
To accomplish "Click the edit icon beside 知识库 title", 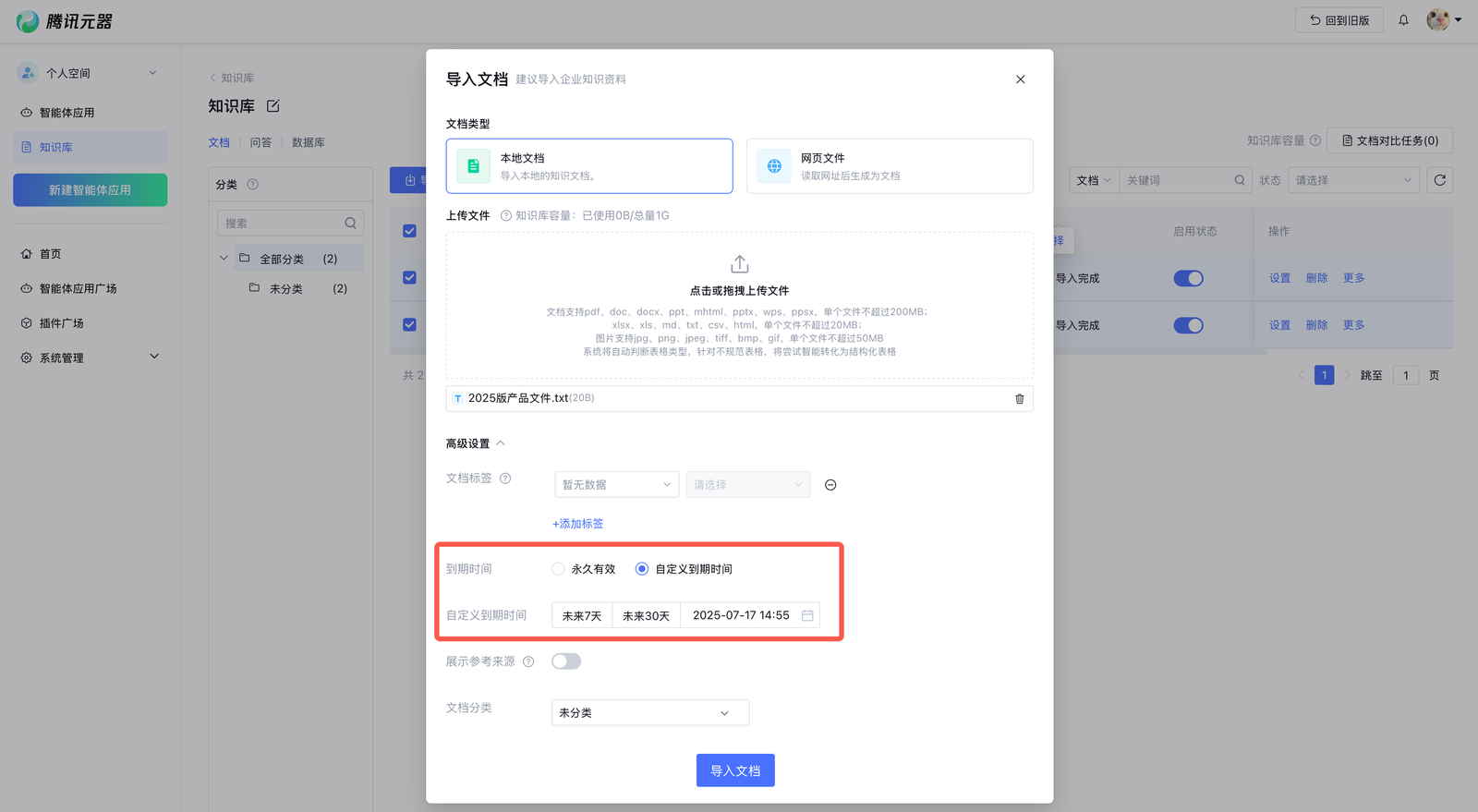I will 273,106.
